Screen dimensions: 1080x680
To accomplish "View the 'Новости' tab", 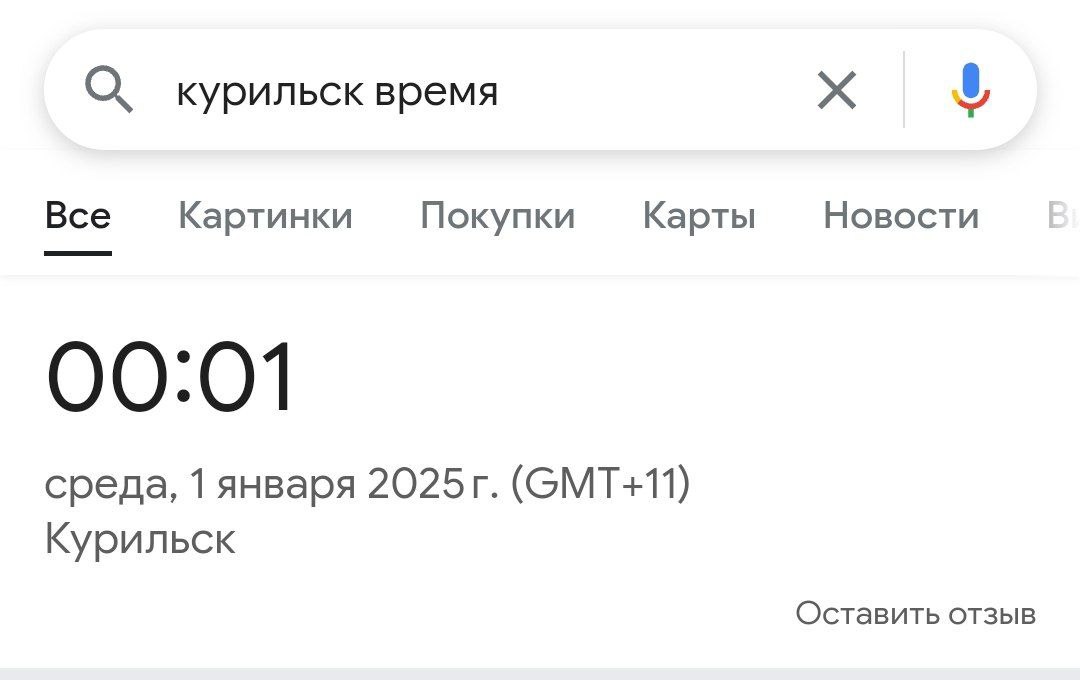I will (900, 215).
